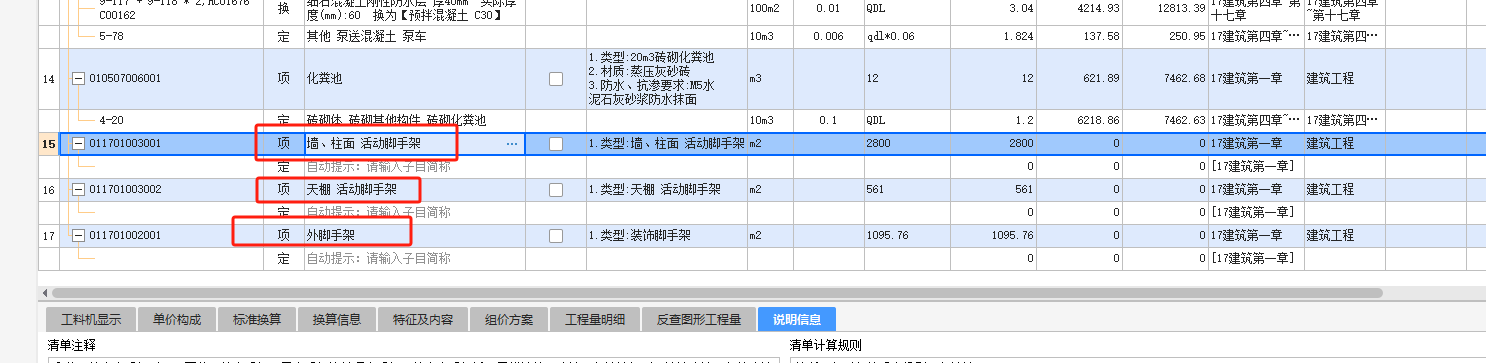Tick checkbox for 天棚 活动脚手架 row
The width and height of the screenshot is (1486, 363).
coord(556,189)
